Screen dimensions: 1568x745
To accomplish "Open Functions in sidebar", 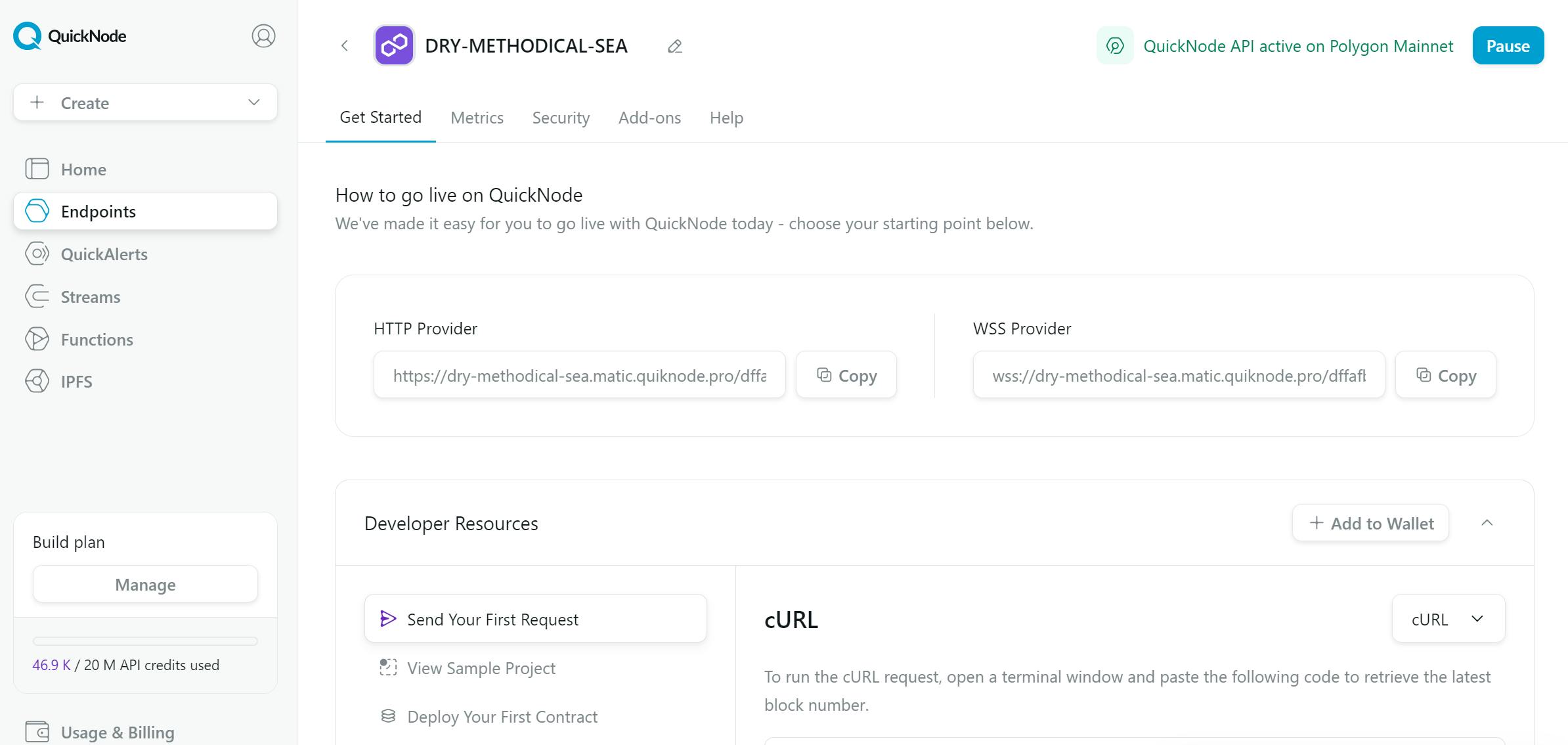I will pyautogui.click(x=145, y=339).
